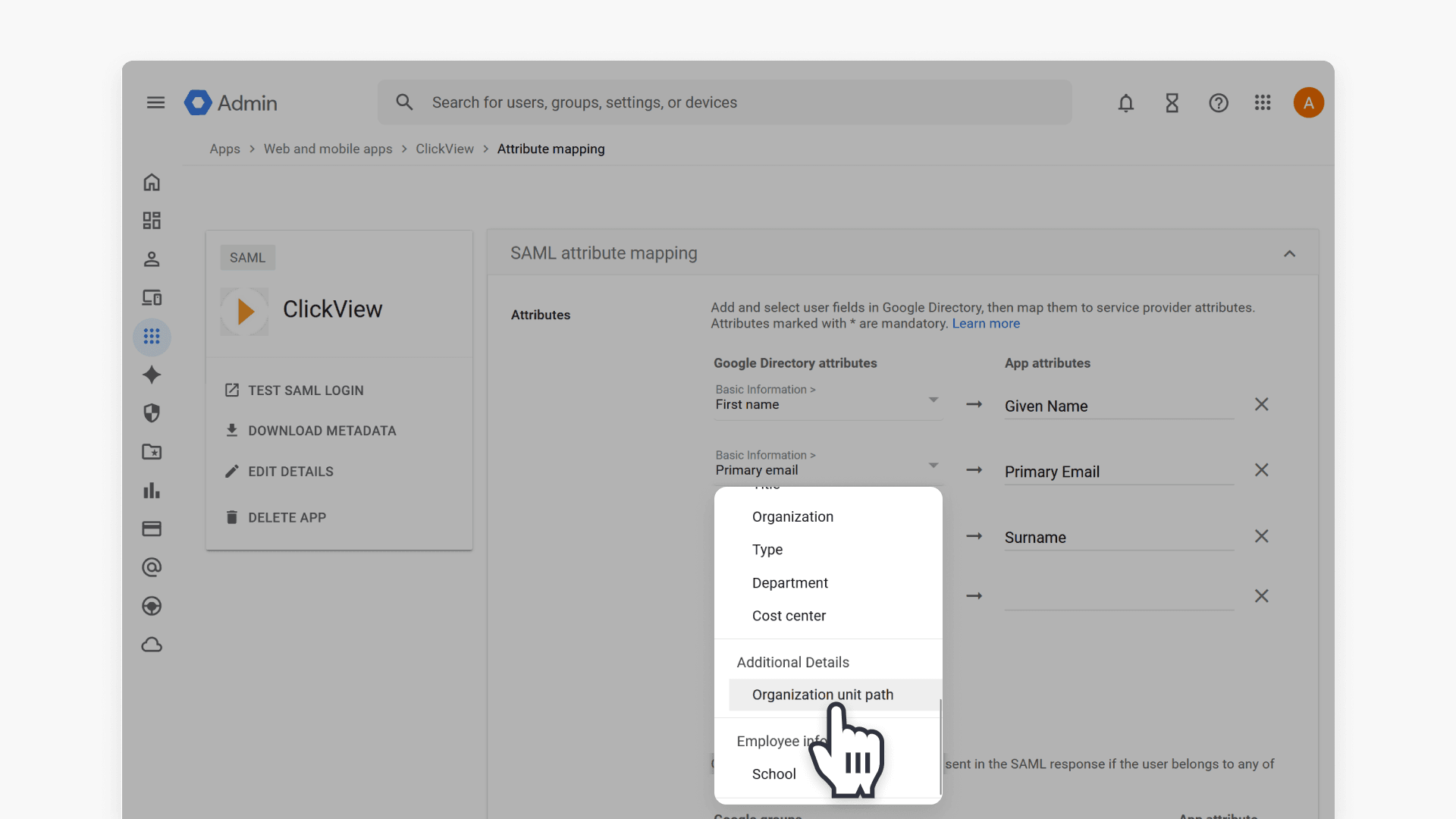Image resolution: width=1456 pixels, height=819 pixels.
Task: Open Account at-sign icon in sidebar
Action: pos(152,567)
